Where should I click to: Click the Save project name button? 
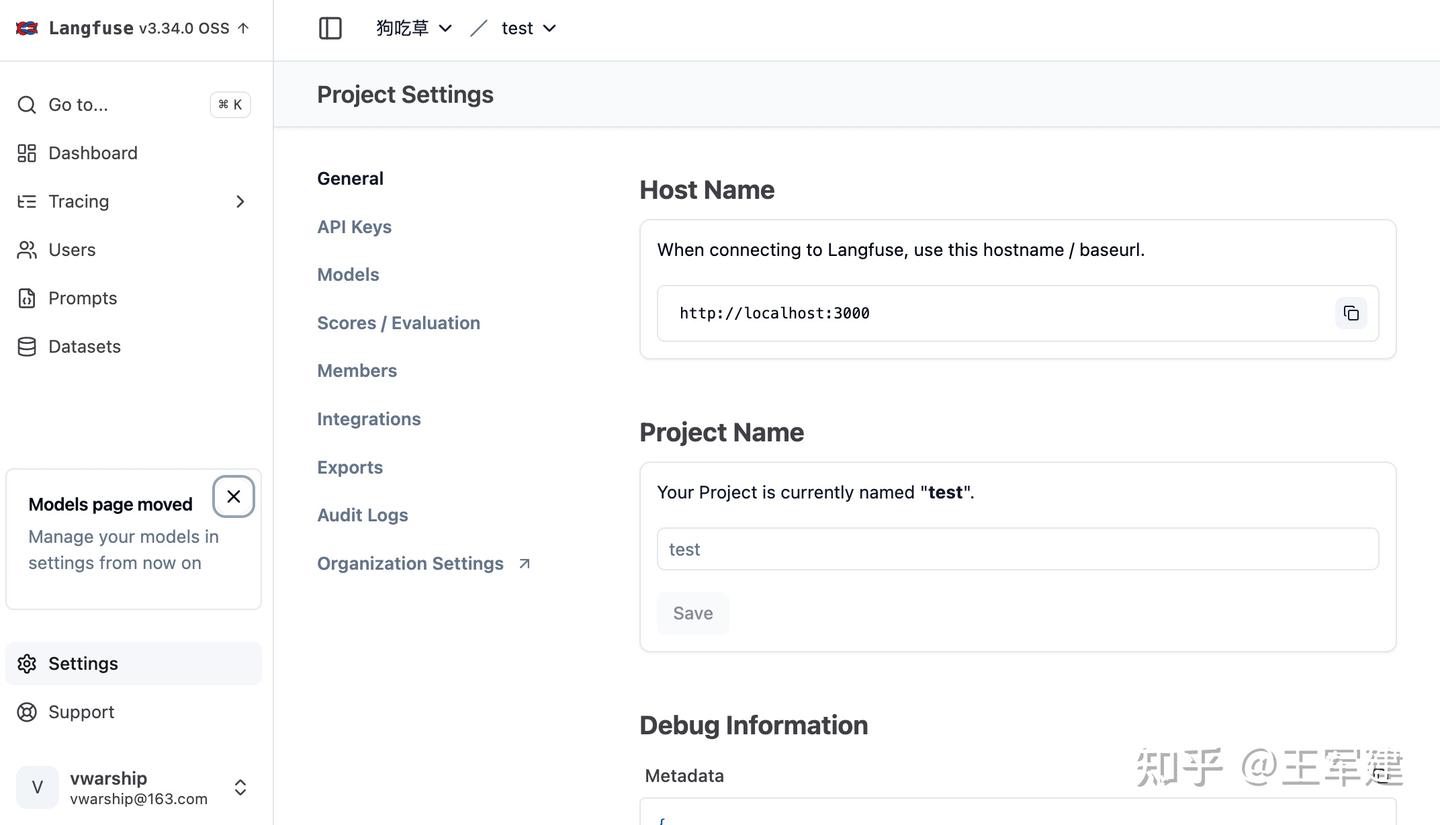click(692, 613)
